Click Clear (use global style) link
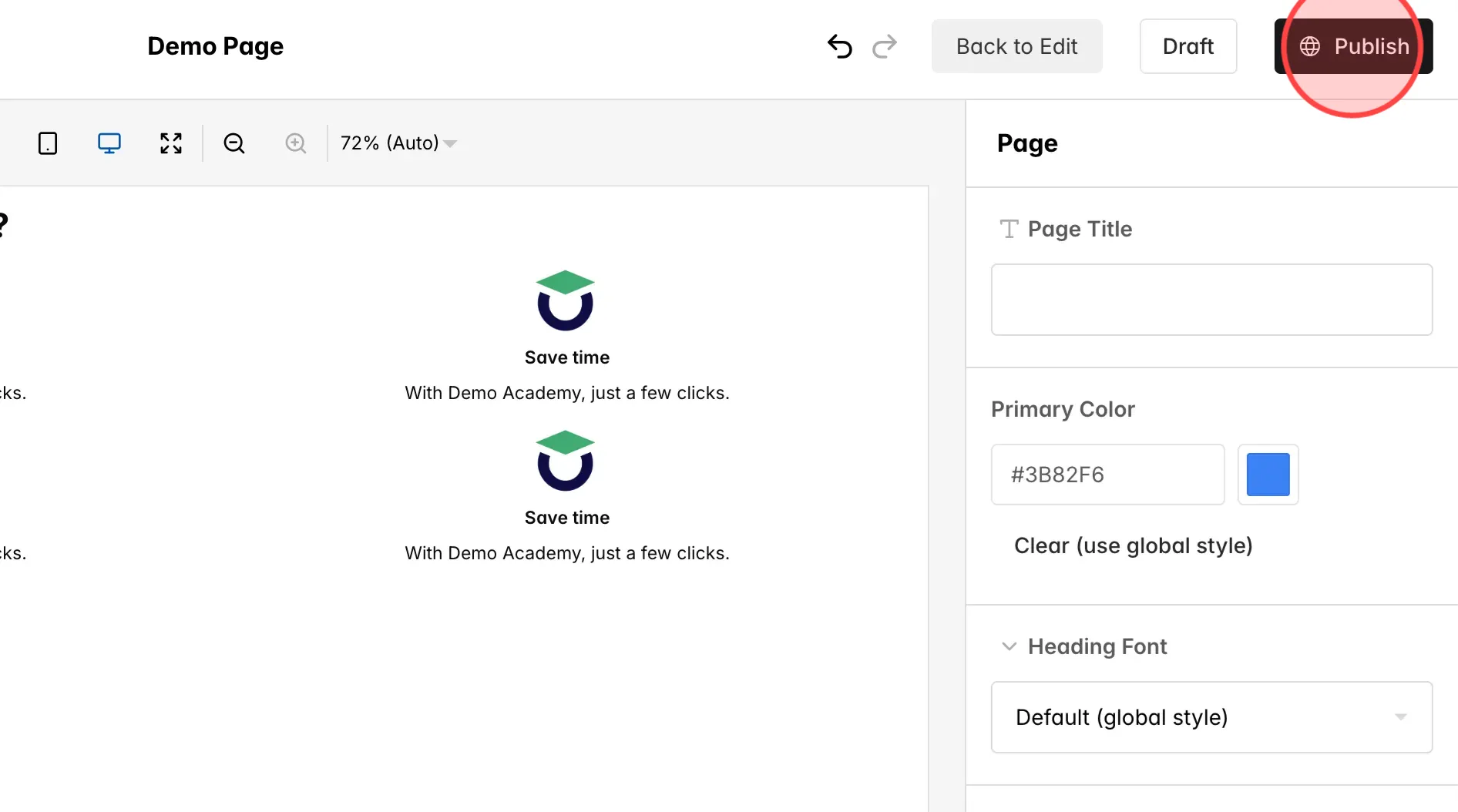The height and width of the screenshot is (812, 1458). [x=1133, y=545]
